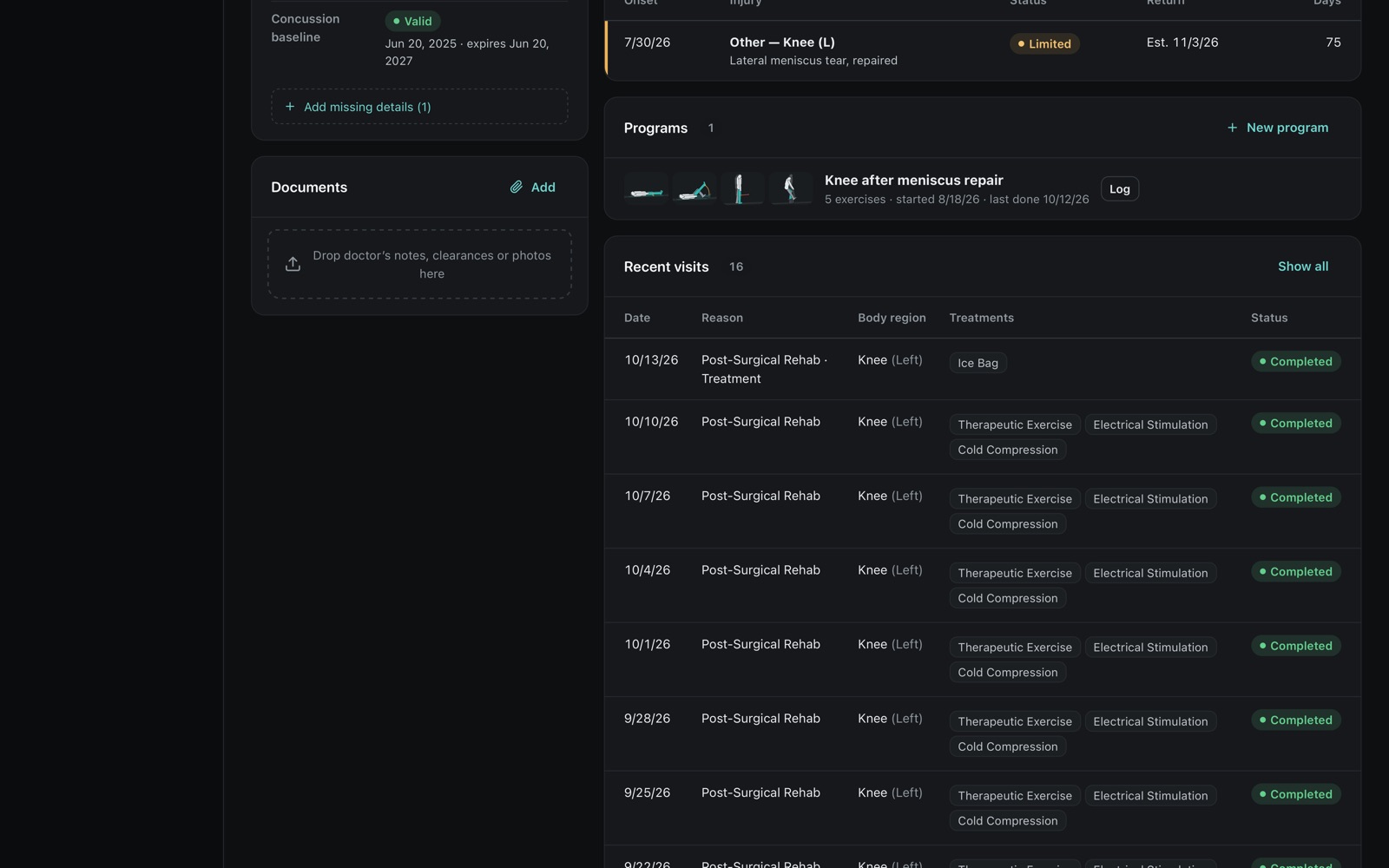Image resolution: width=1389 pixels, height=868 pixels.
Task: Click the Recent visits count 16
Action: (x=736, y=266)
